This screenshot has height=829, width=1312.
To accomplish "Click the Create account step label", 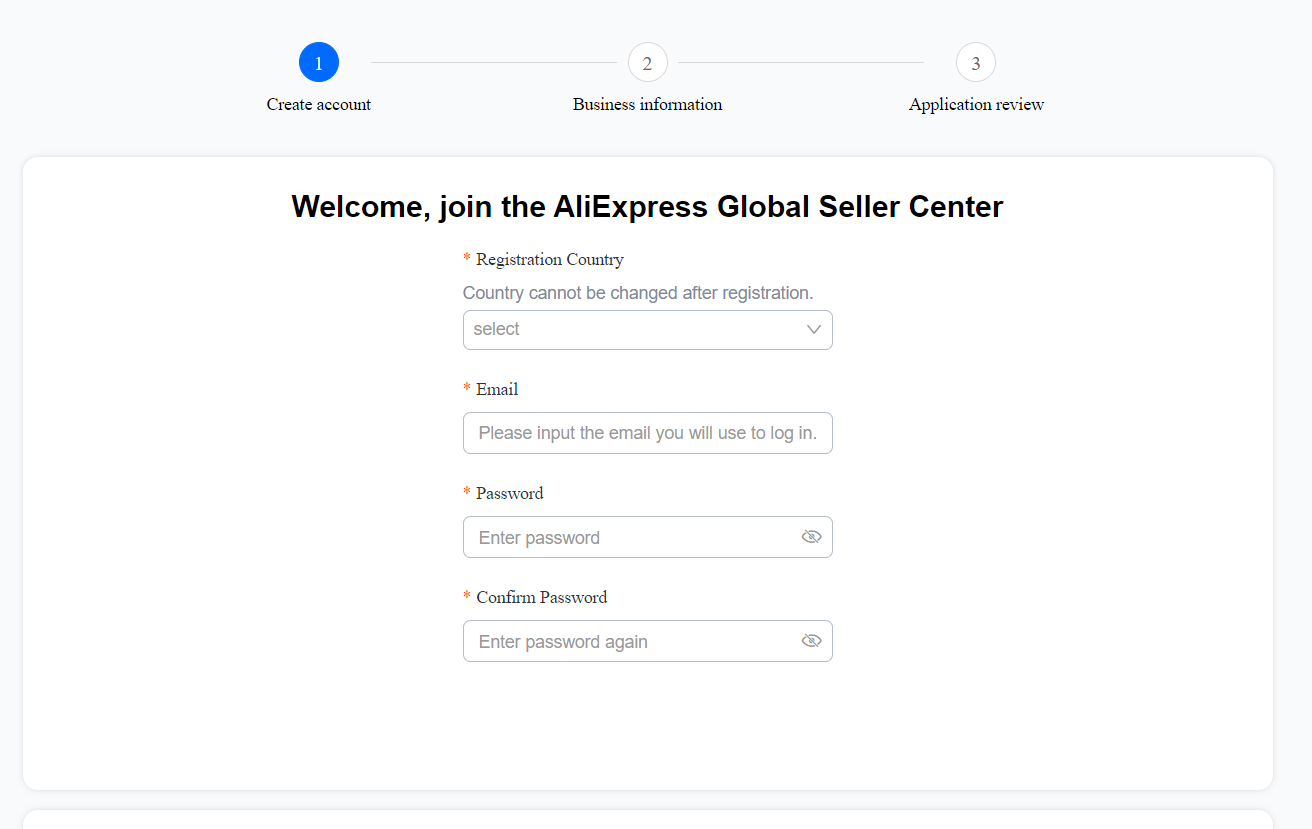I will point(319,104).
